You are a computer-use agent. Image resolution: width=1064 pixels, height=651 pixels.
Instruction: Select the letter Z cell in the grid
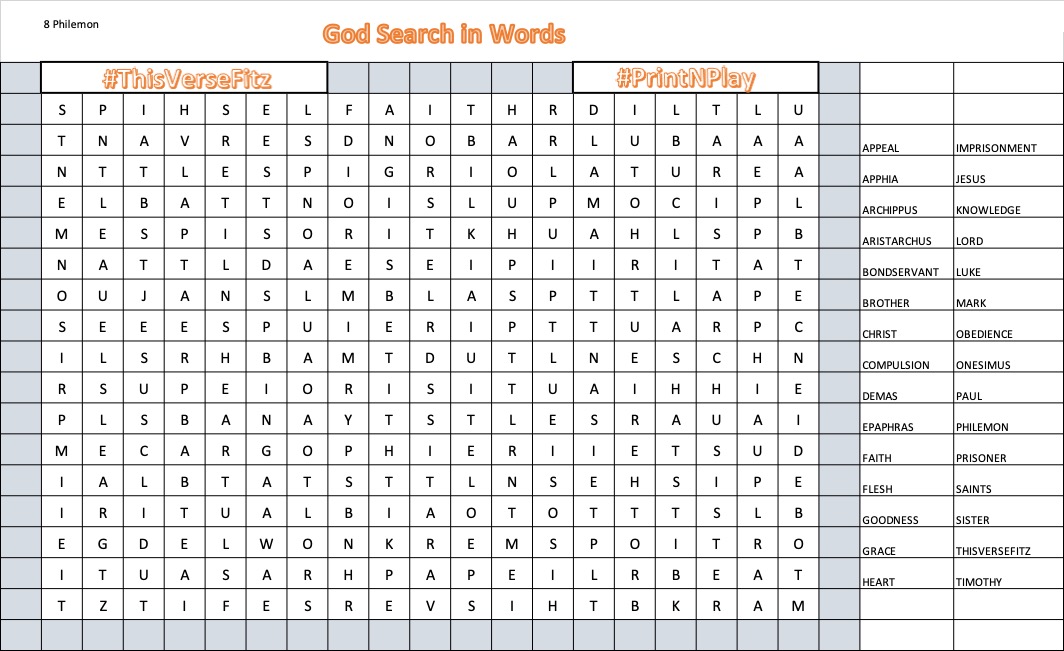pyautogui.click(x=102, y=606)
